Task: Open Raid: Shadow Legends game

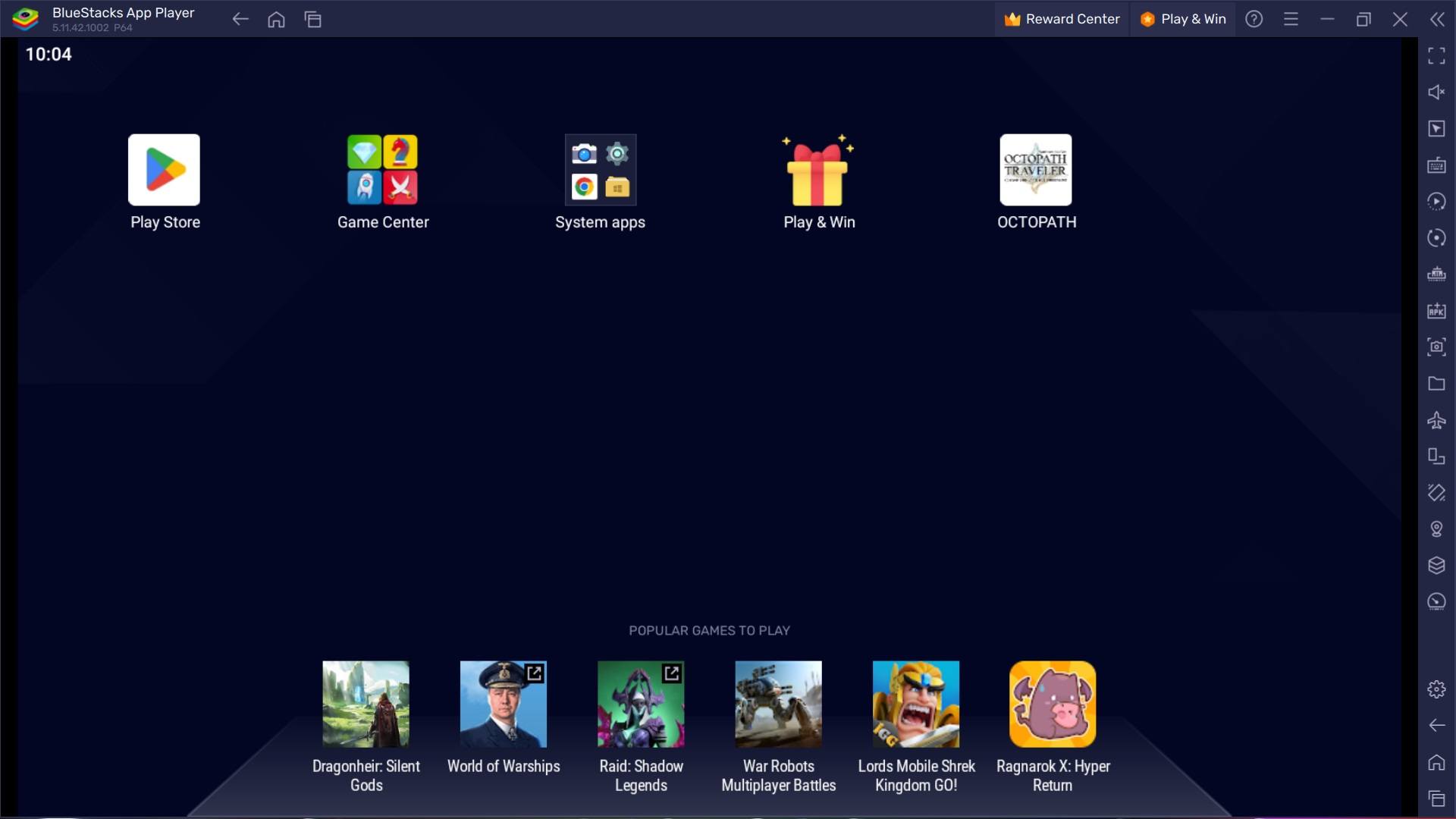Action: point(641,704)
